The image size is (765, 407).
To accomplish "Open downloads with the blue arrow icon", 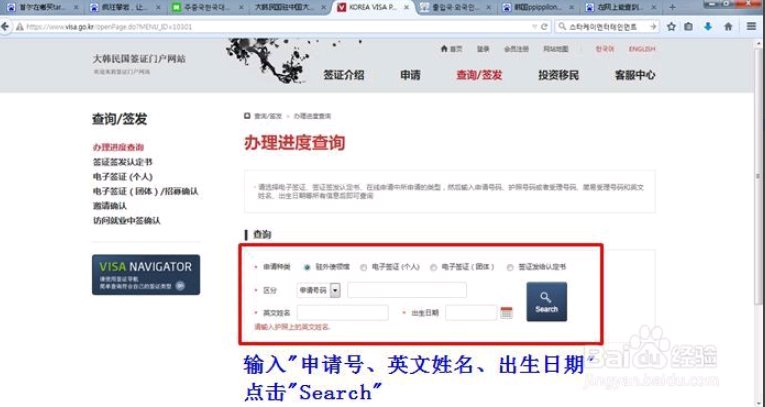I will coord(708,27).
